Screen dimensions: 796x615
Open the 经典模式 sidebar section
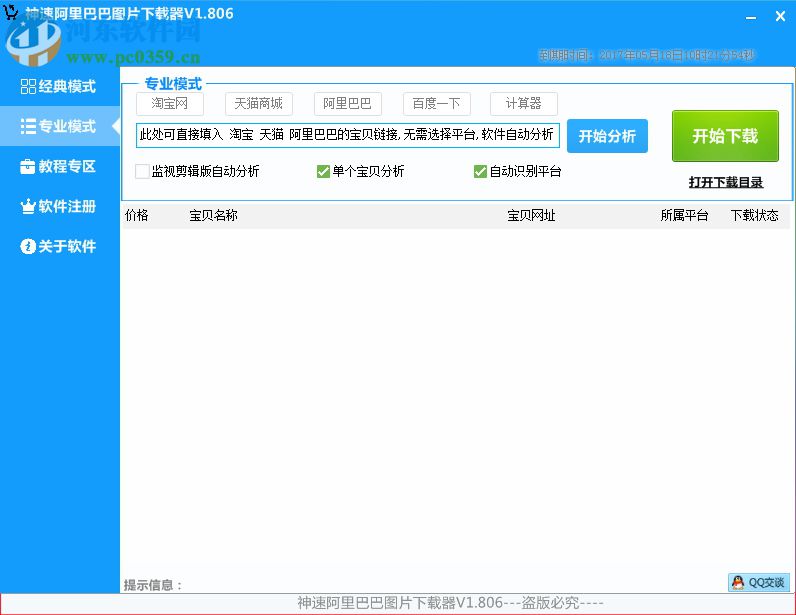[59, 86]
